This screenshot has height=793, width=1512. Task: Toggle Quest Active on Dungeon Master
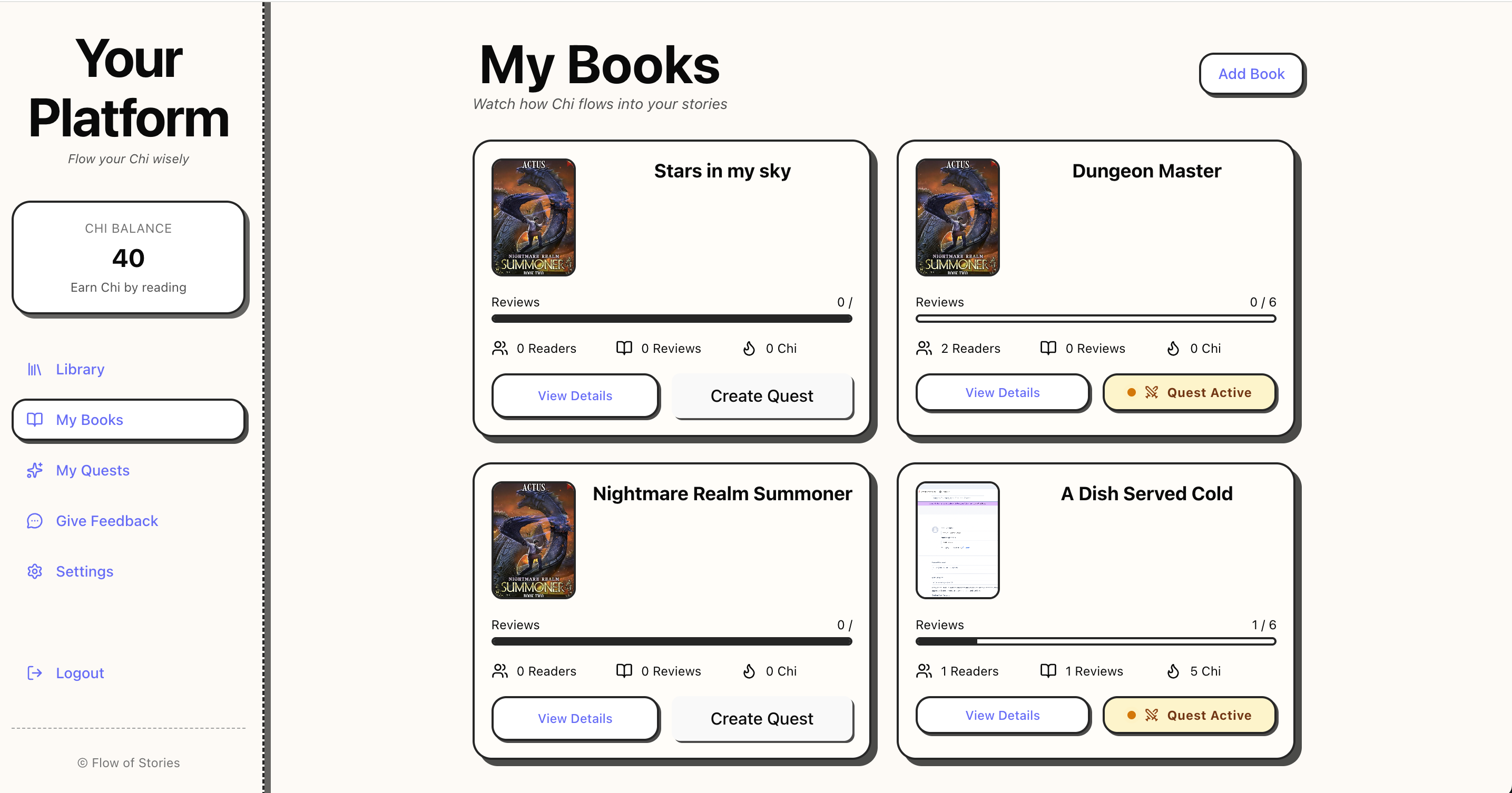1190,392
